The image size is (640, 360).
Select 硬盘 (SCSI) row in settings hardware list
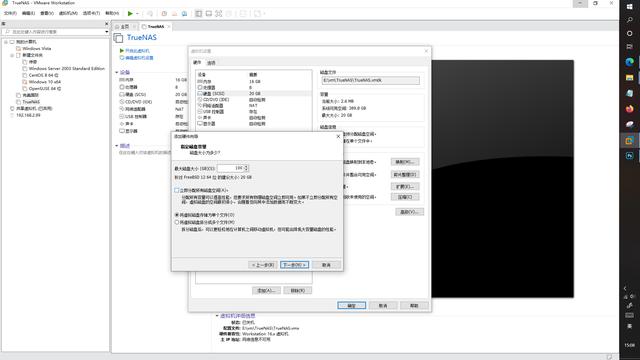point(253,93)
